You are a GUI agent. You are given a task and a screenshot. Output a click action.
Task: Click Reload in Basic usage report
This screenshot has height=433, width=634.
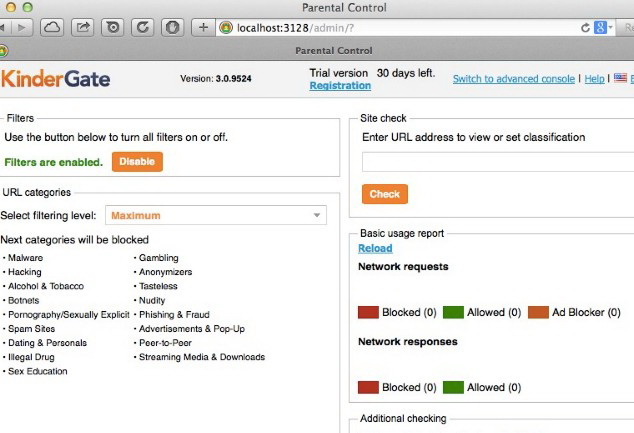[x=375, y=248]
